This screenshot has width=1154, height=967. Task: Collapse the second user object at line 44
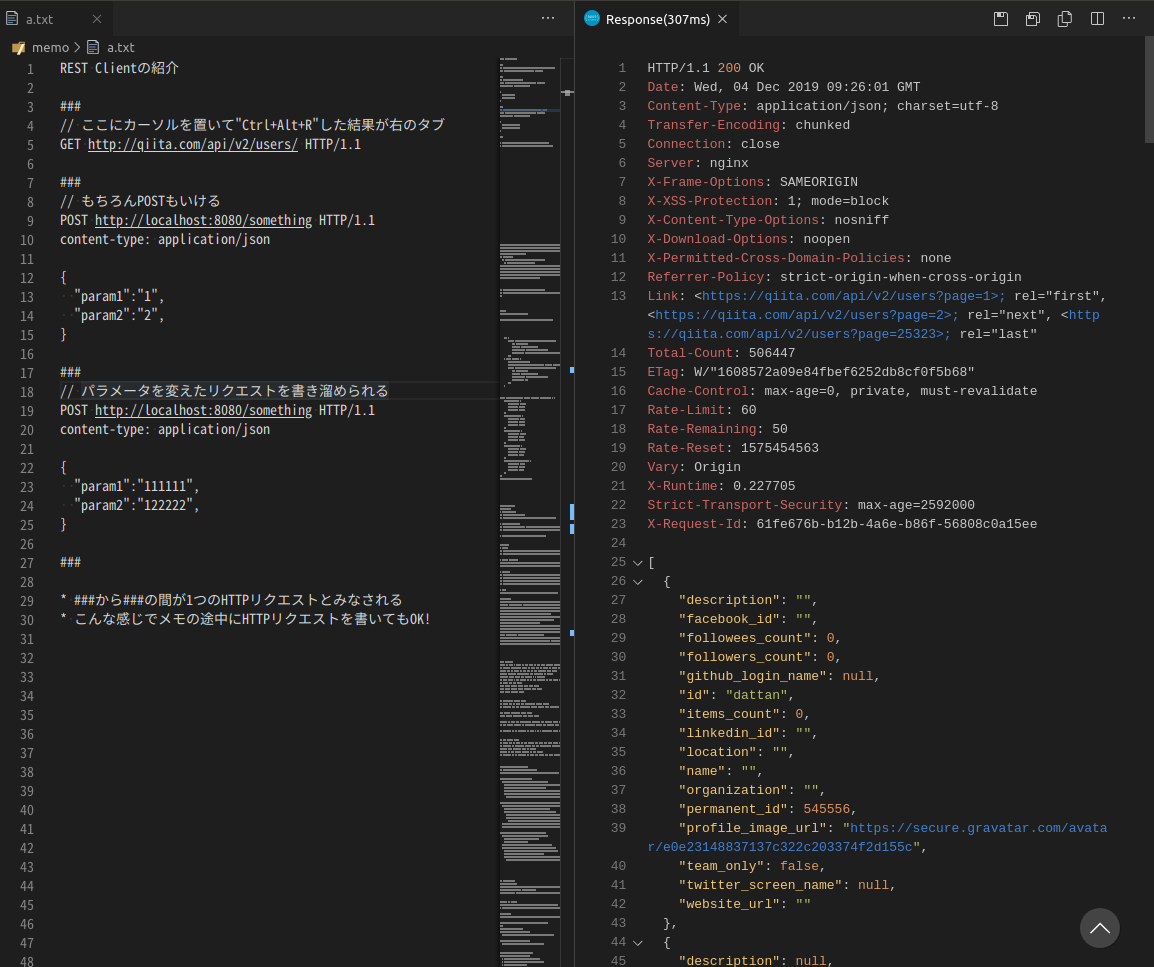637,942
